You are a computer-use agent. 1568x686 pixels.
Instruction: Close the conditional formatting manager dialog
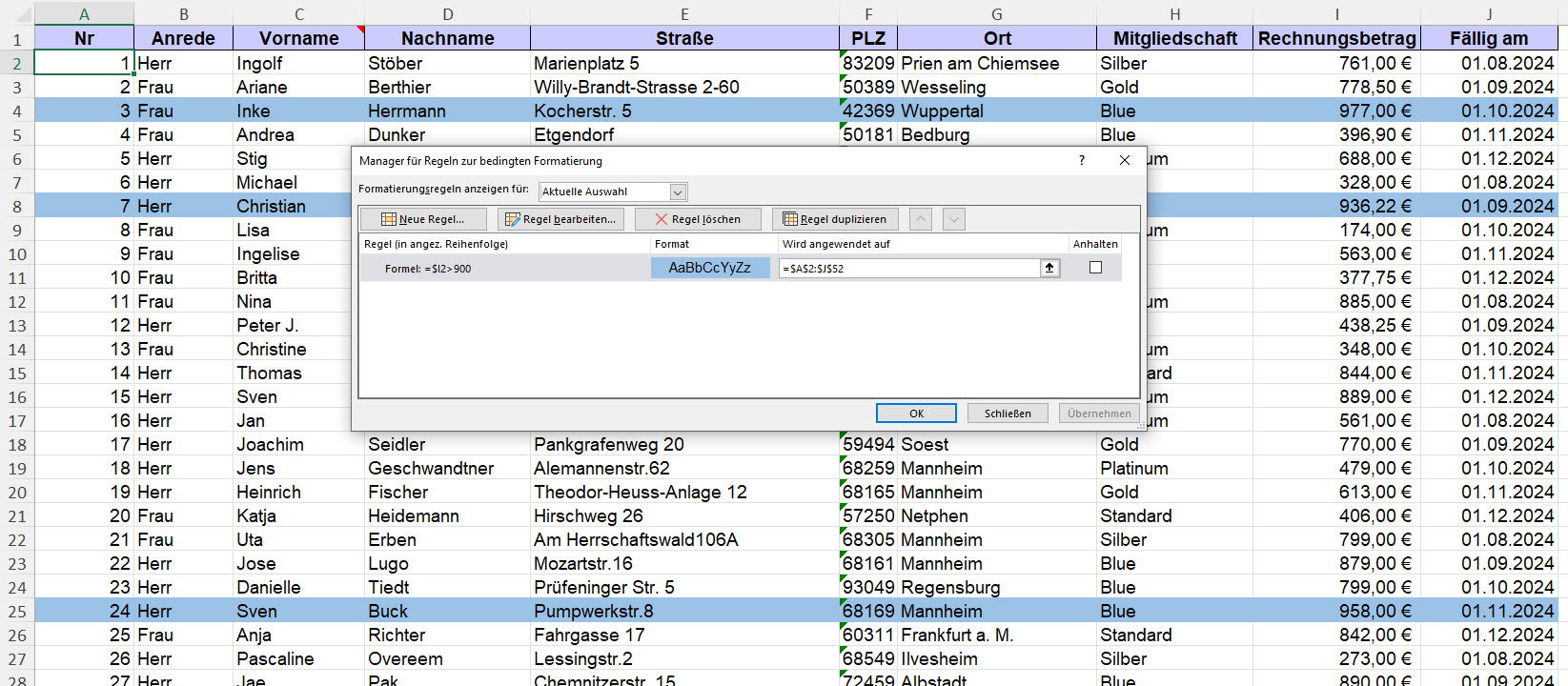pyautogui.click(x=1125, y=160)
